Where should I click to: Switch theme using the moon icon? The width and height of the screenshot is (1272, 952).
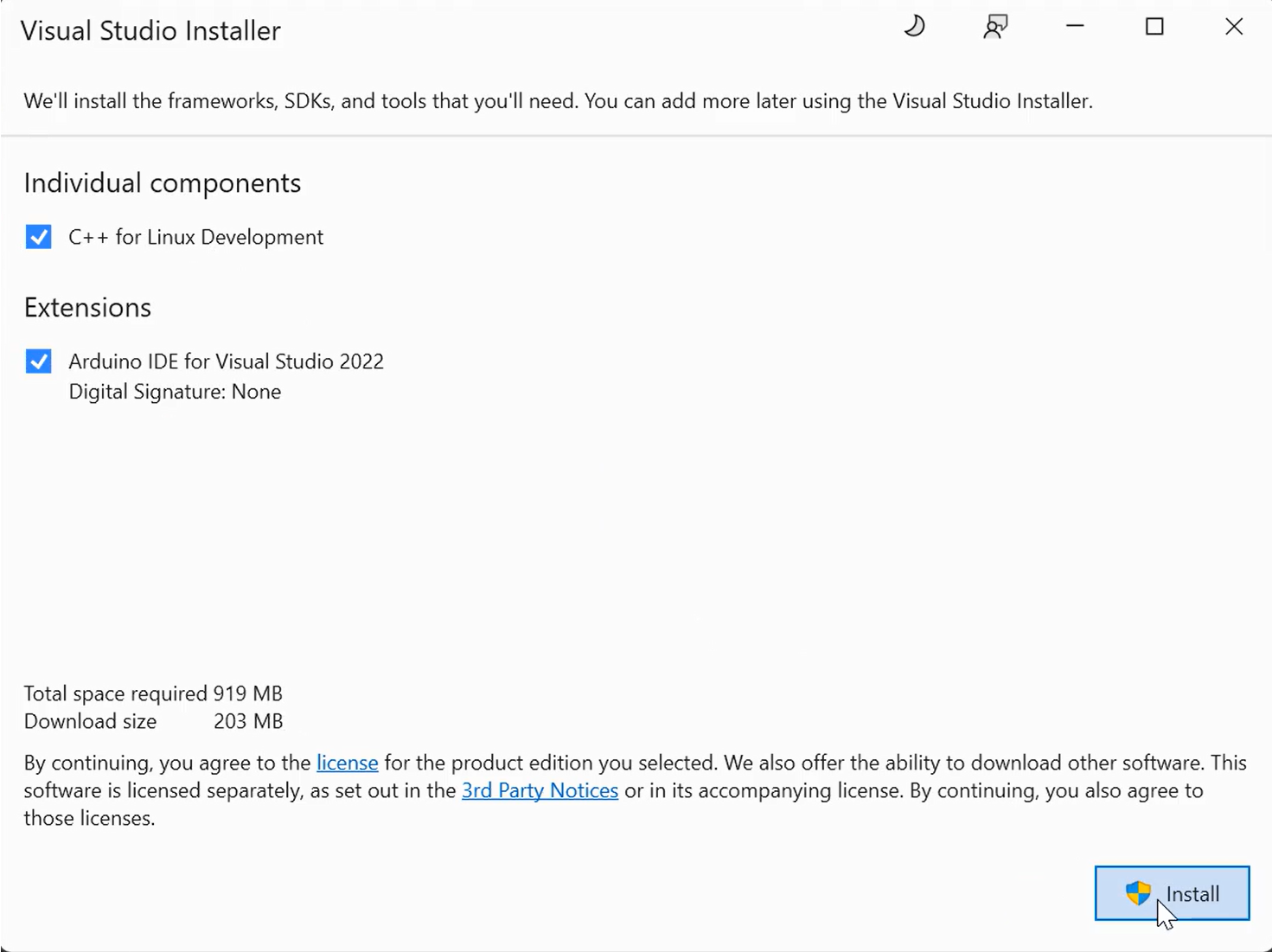(x=914, y=27)
